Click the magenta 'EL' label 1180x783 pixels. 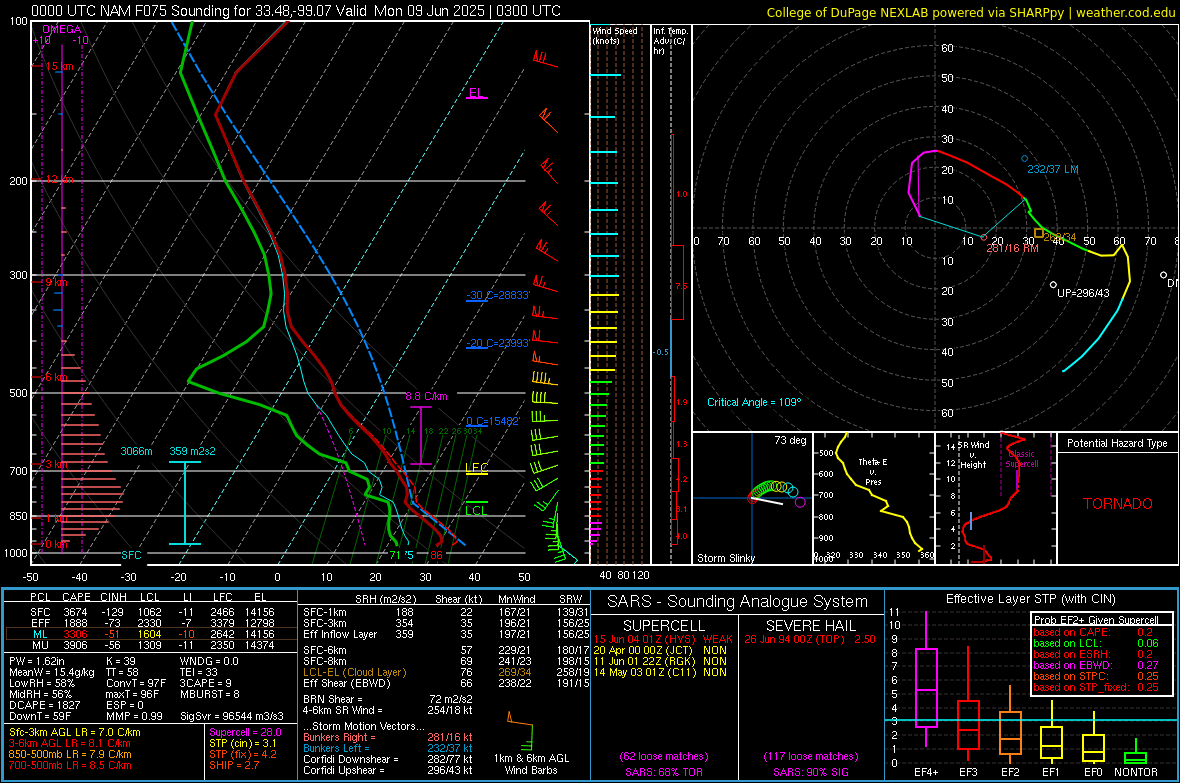476,93
